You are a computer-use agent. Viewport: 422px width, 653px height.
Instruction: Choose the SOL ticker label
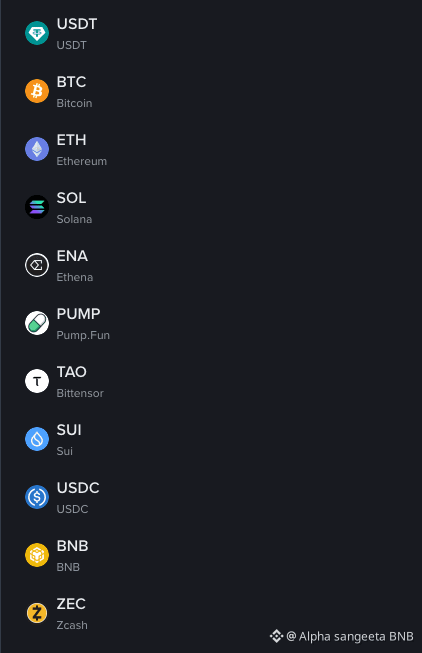[x=71, y=198]
